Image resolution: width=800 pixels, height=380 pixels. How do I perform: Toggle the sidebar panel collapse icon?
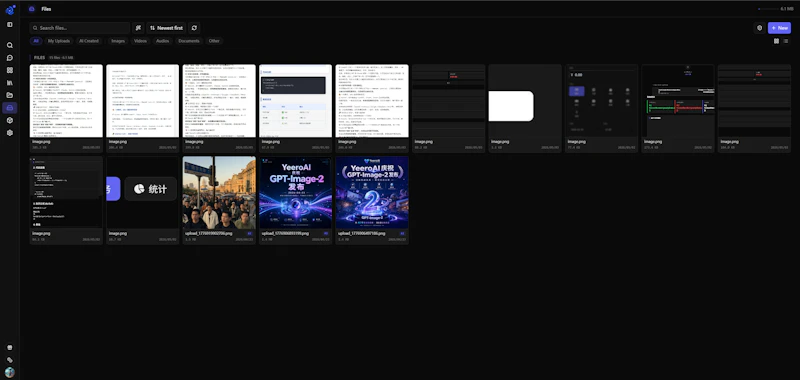click(x=10, y=24)
